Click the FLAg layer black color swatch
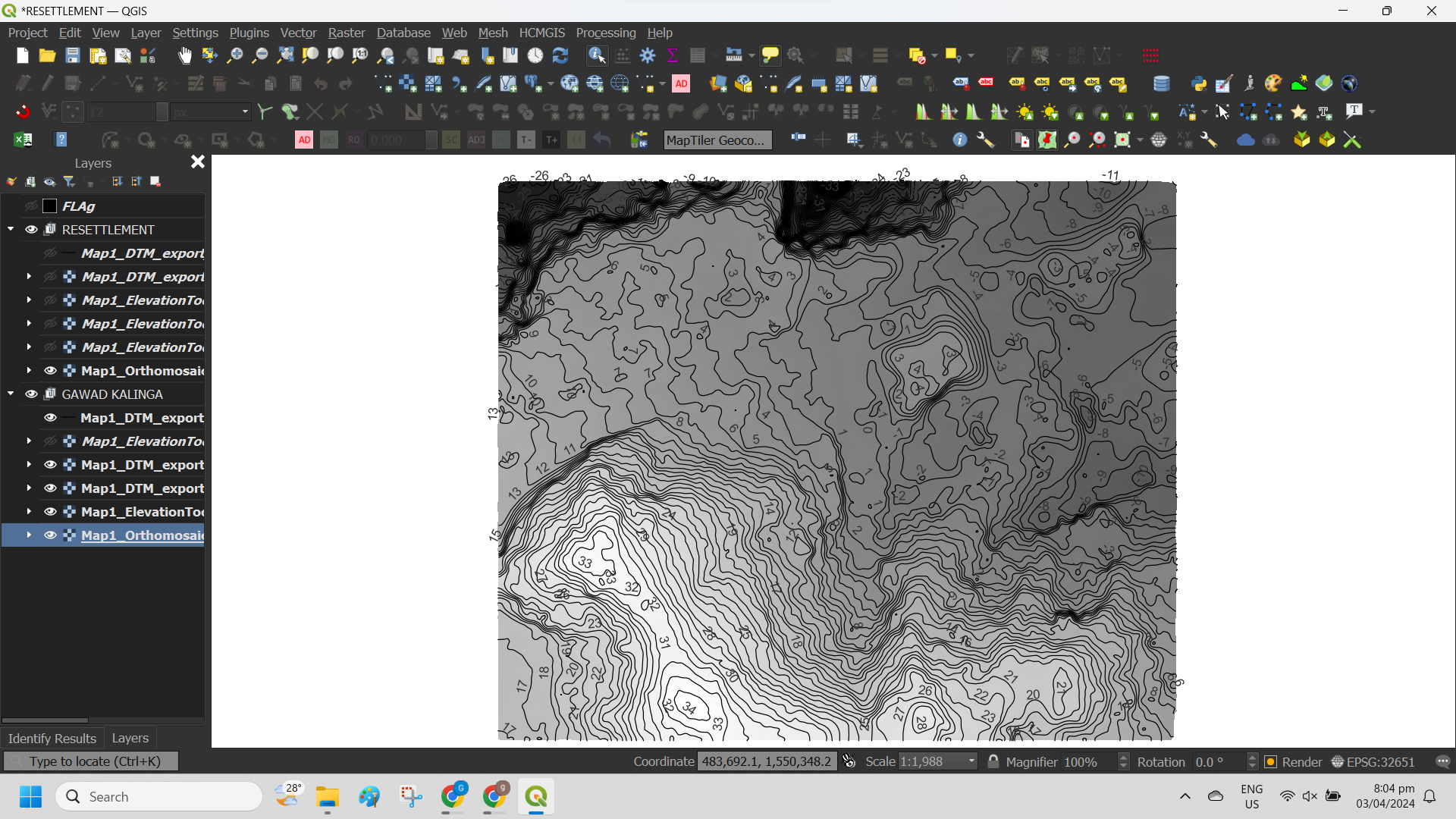1456x819 pixels. click(50, 206)
